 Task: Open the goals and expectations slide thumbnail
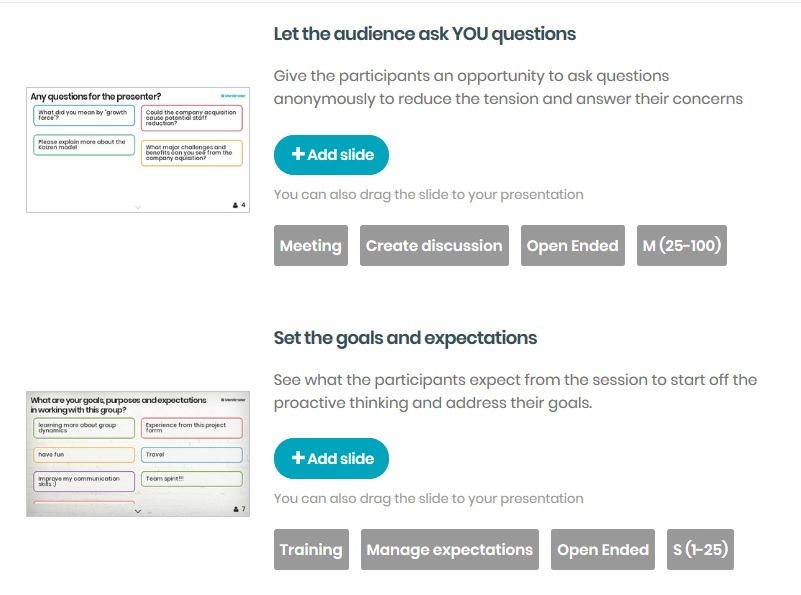coord(138,454)
